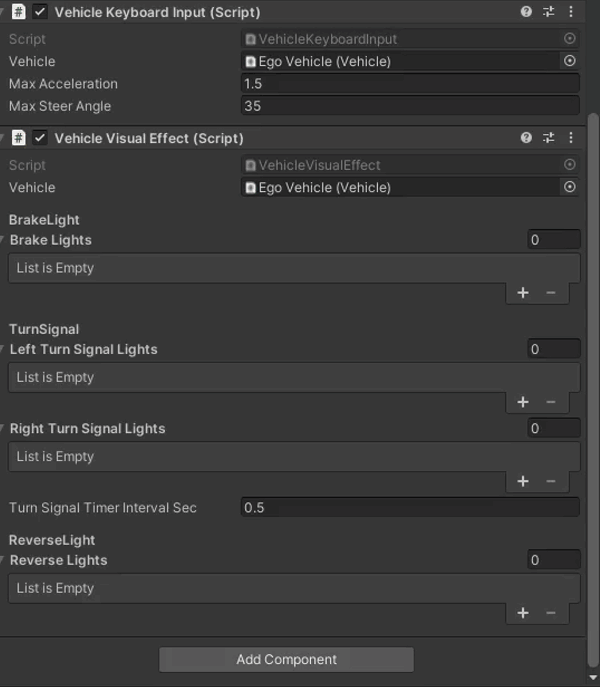600x687 pixels.
Task: Remove an element from Left Turn Signal Lights
Action: 551,402
